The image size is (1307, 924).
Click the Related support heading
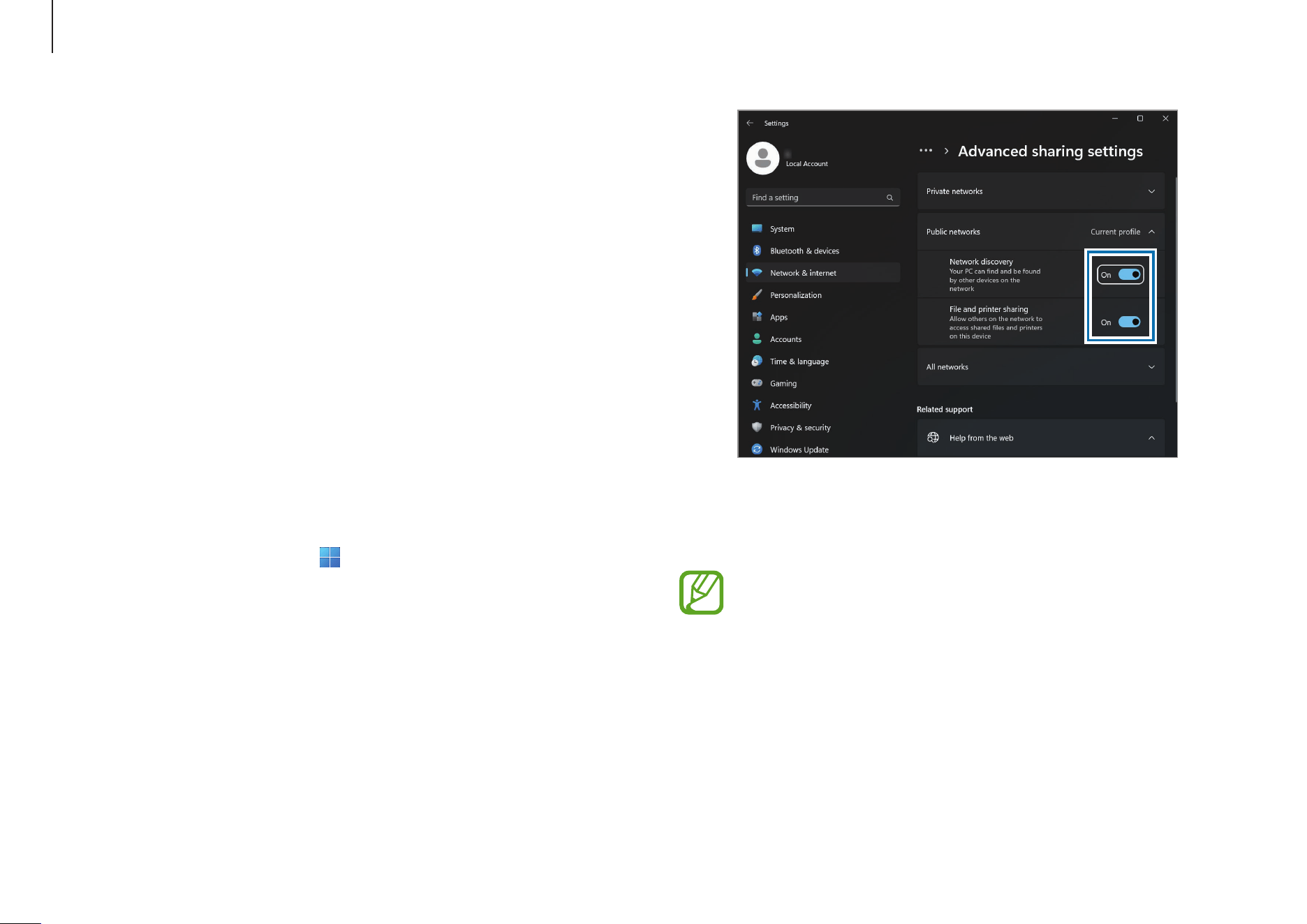[944, 410]
